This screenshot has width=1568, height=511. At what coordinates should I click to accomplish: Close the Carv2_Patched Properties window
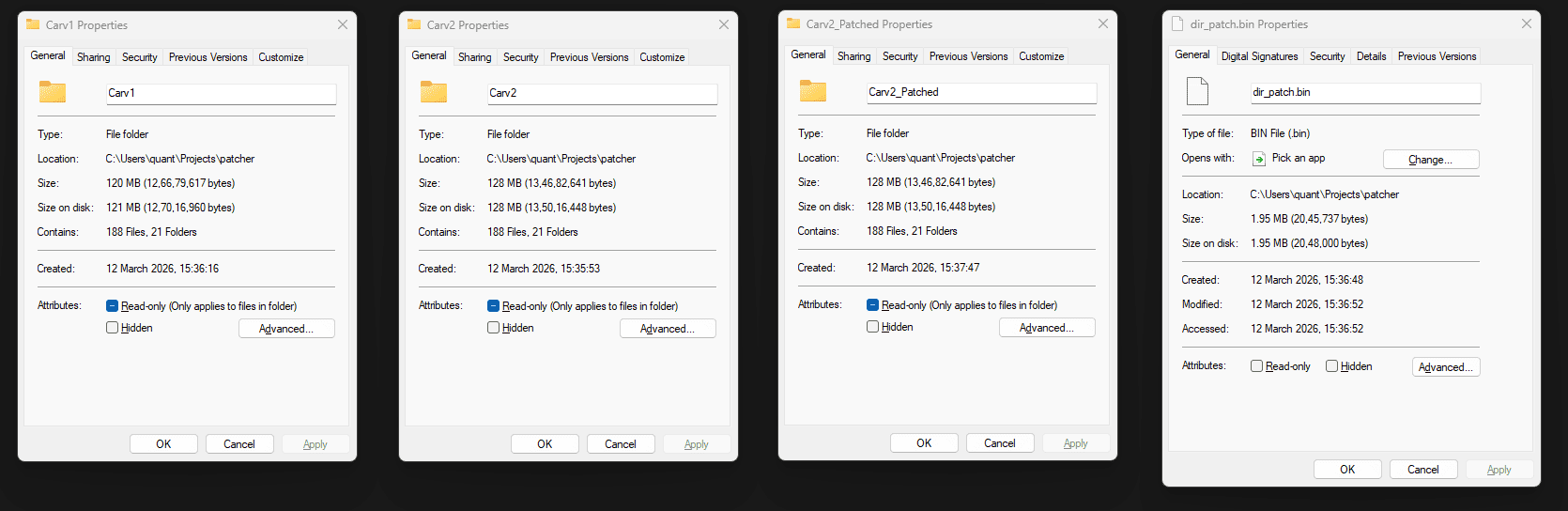(x=1103, y=23)
